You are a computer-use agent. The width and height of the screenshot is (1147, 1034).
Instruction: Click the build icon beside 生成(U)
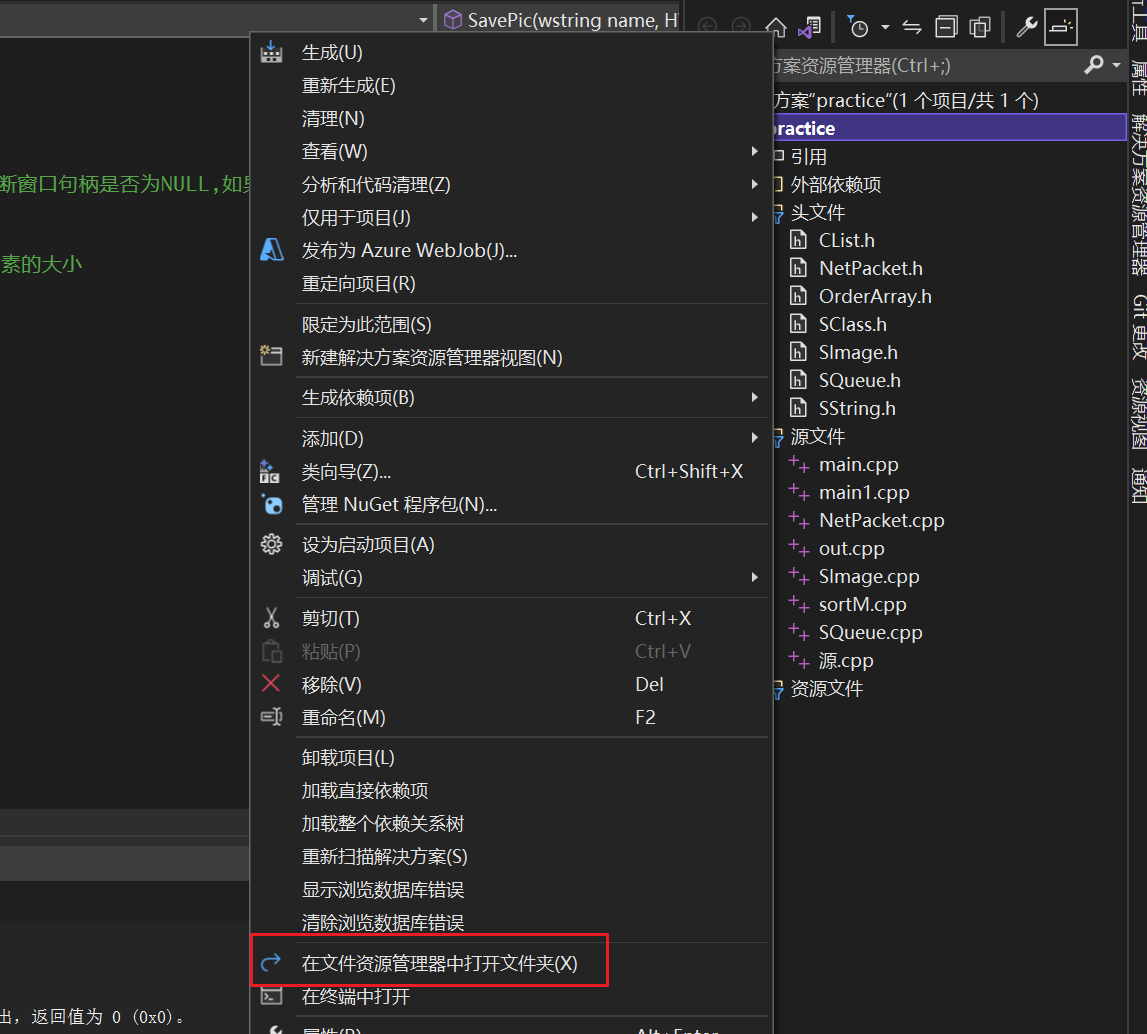(x=271, y=52)
